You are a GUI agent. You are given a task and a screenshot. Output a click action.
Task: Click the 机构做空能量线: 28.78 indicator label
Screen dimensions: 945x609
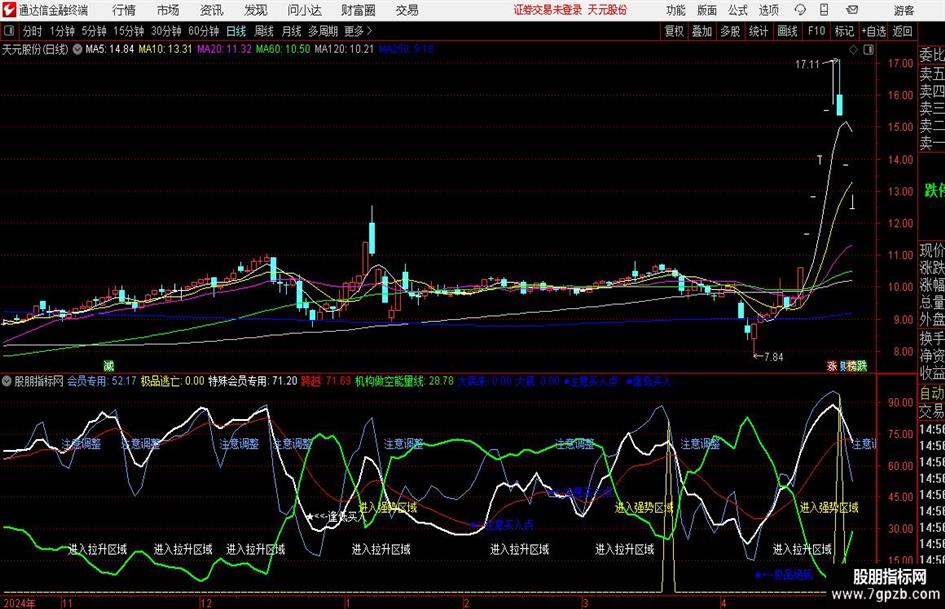pyautogui.click(x=404, y=381)
